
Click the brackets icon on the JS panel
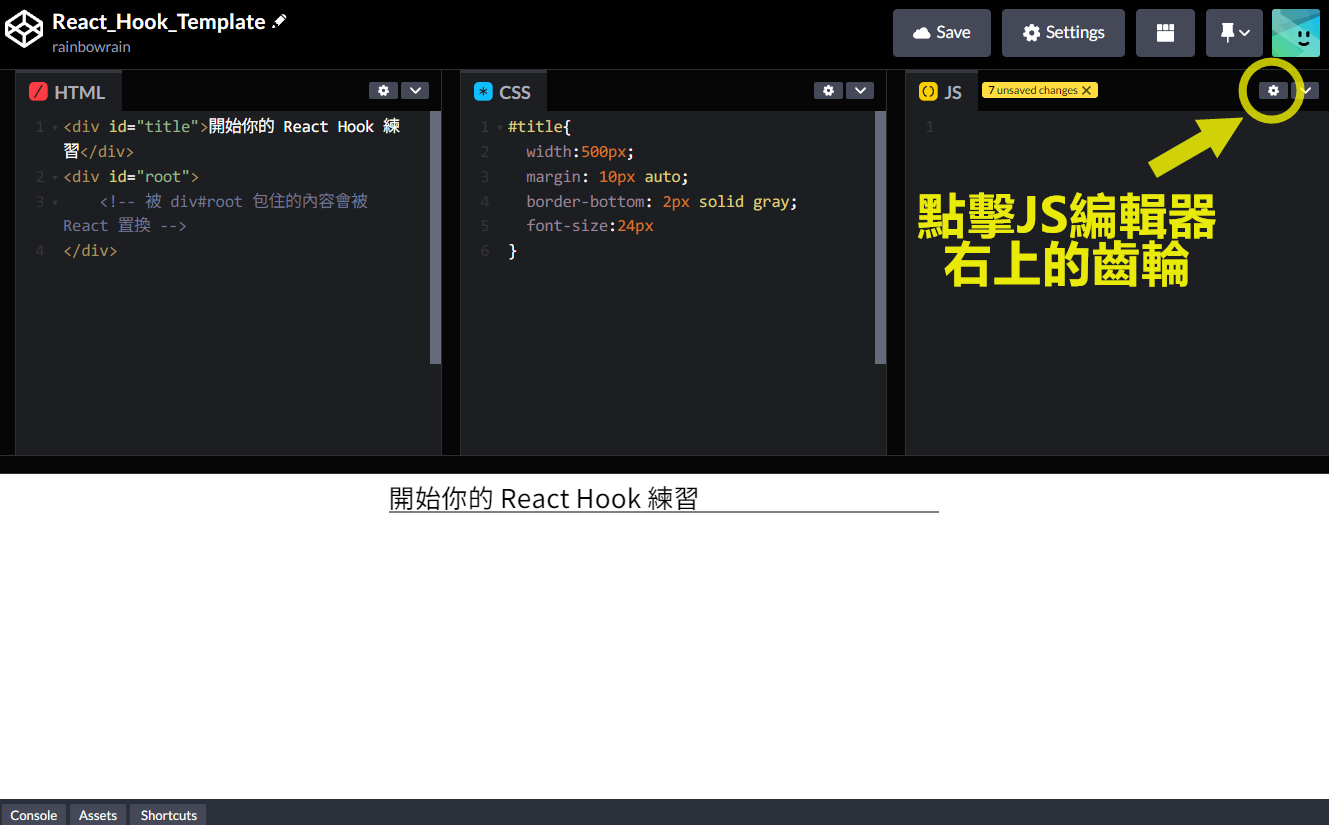click(928, 91)
